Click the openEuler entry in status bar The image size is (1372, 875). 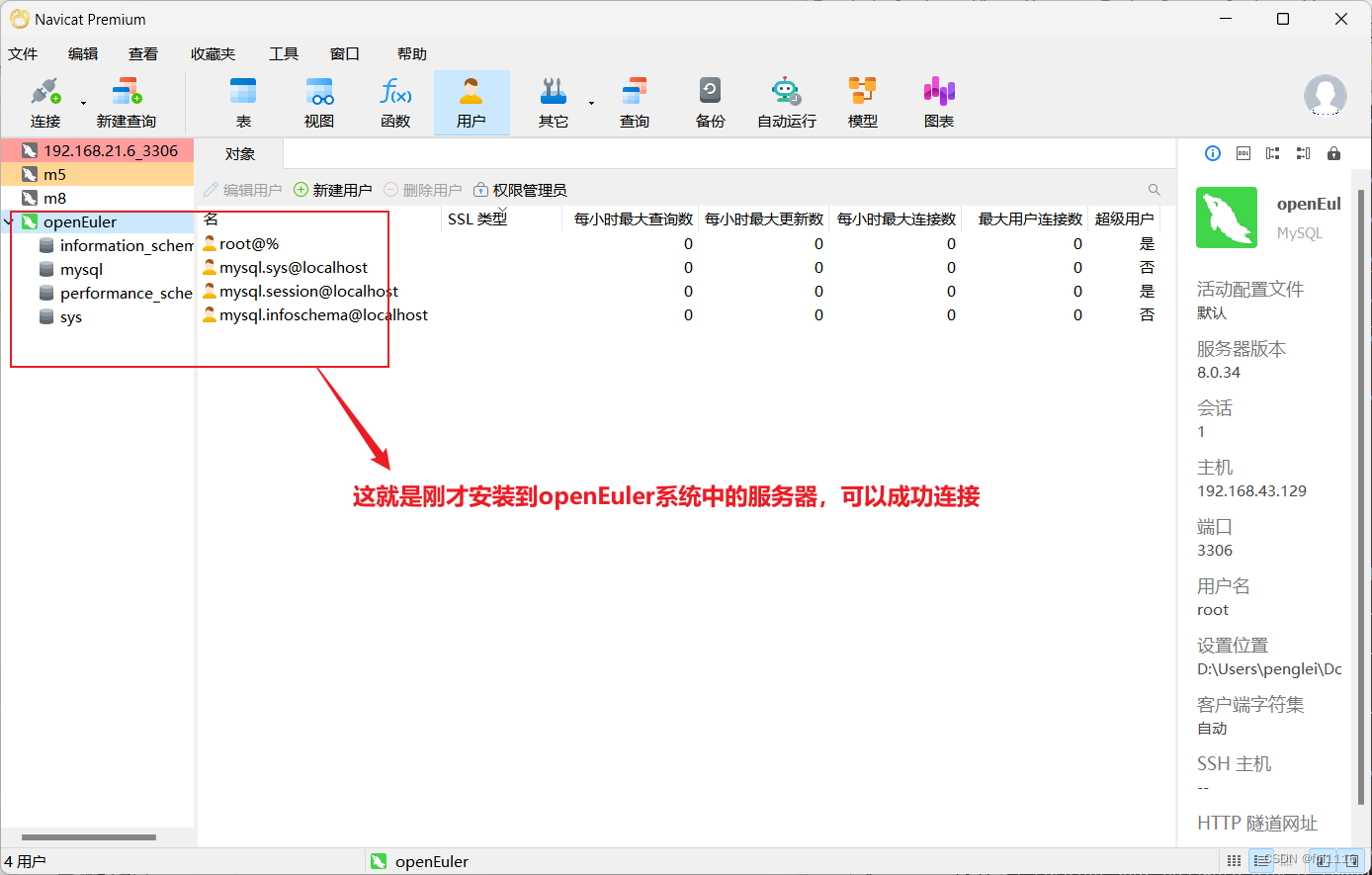coord(420,861)
